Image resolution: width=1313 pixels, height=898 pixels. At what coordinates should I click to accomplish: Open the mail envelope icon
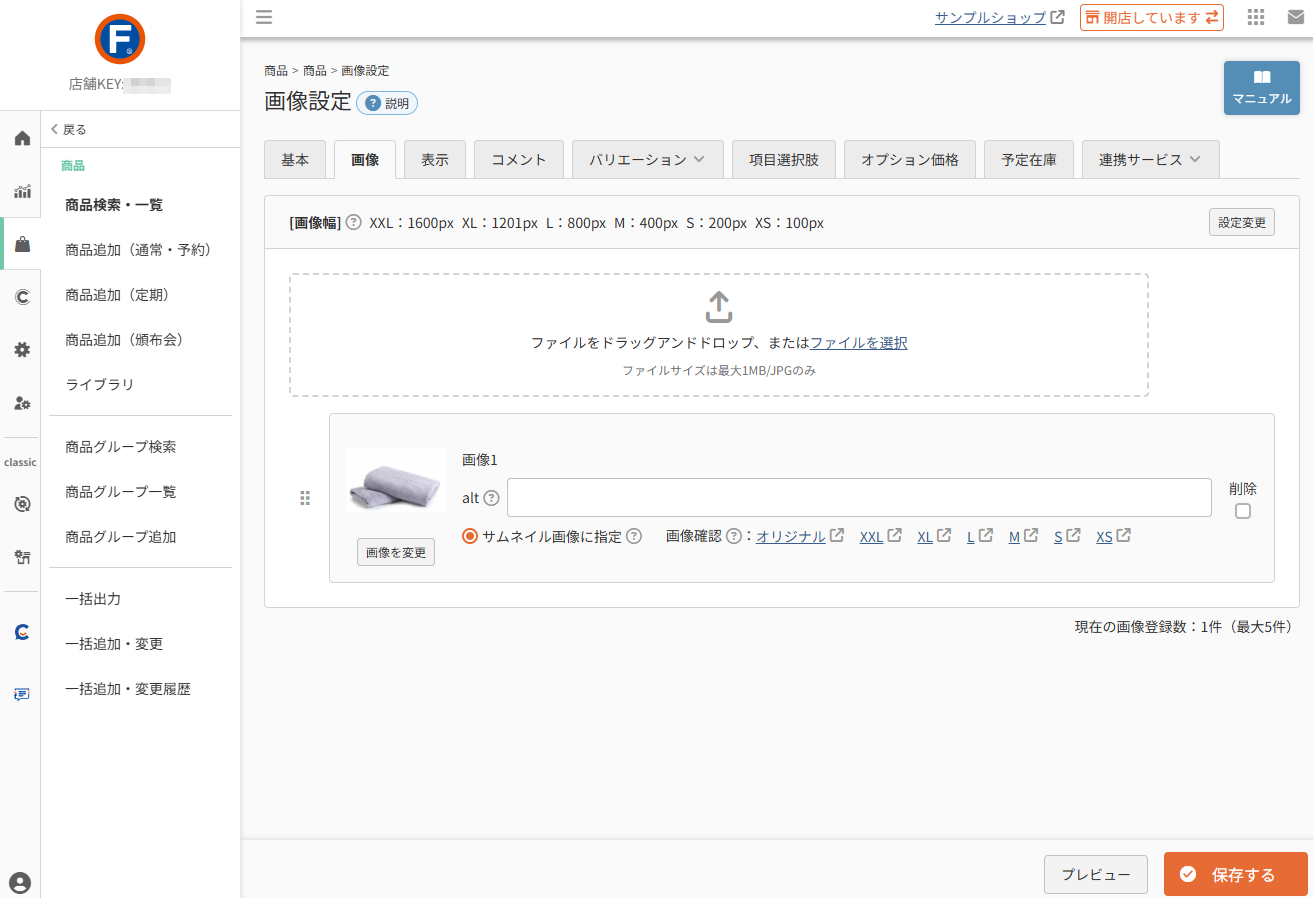[x=1296, y=17]
